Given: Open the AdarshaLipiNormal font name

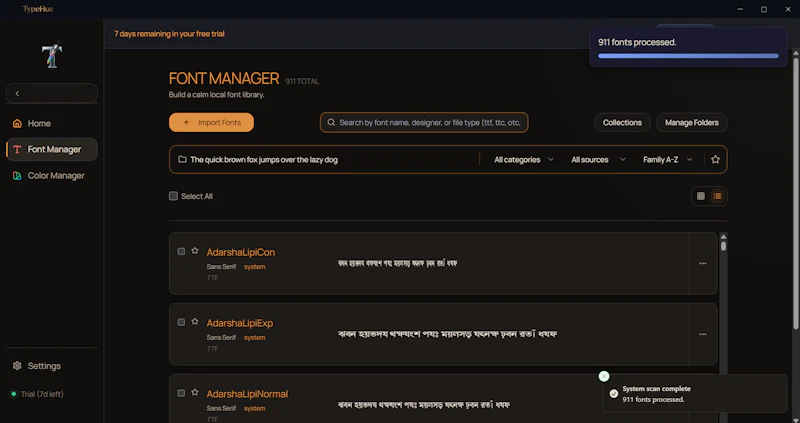Looking at the screenshot, I should [x=247, y=394].
